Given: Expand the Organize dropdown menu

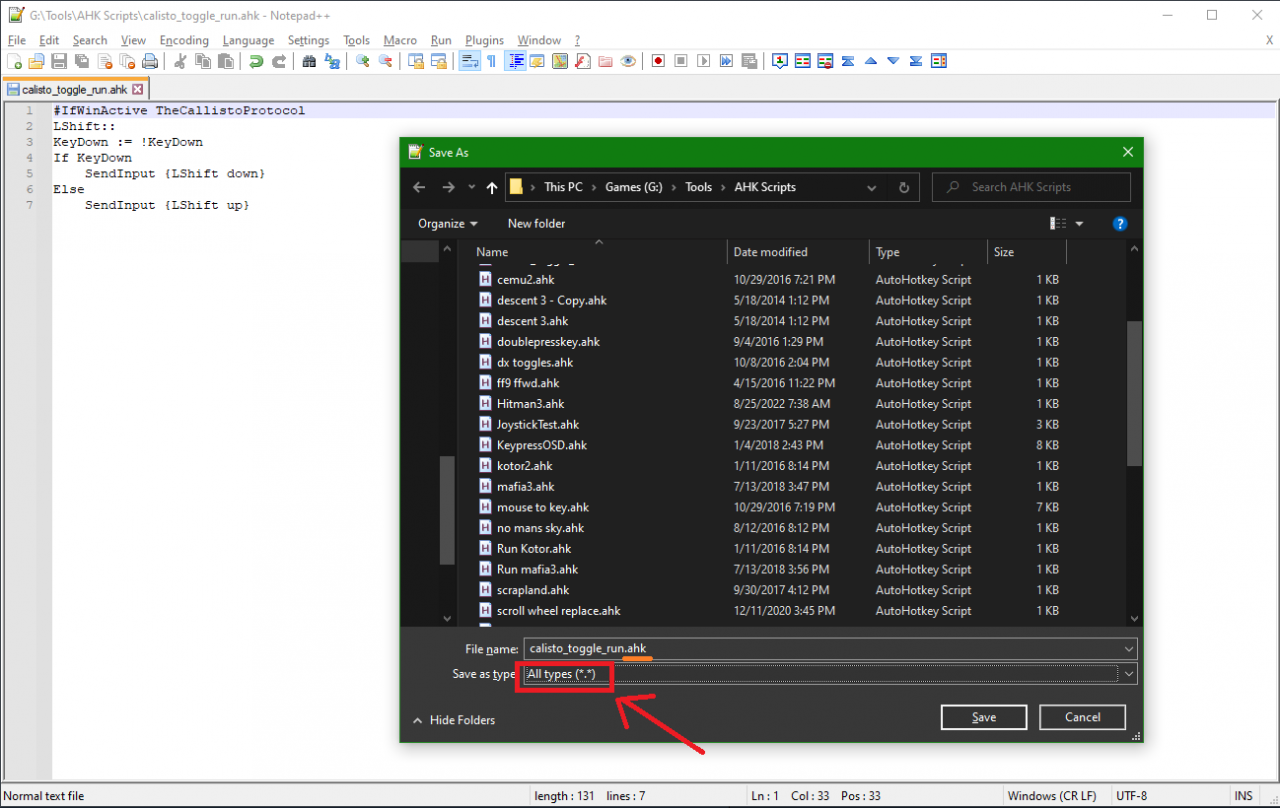Looking at the screenshot, I should pos(447,224).
